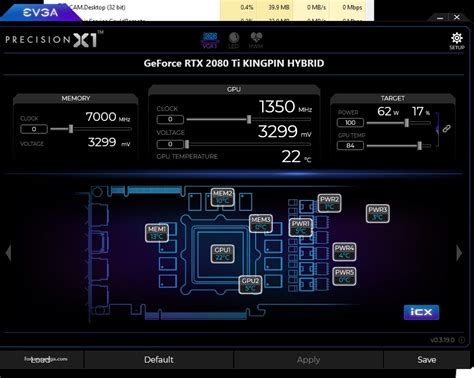Click the GPU voltage slider handle
Viewport: 474px width, 378px height.
(x=187, y=144)
